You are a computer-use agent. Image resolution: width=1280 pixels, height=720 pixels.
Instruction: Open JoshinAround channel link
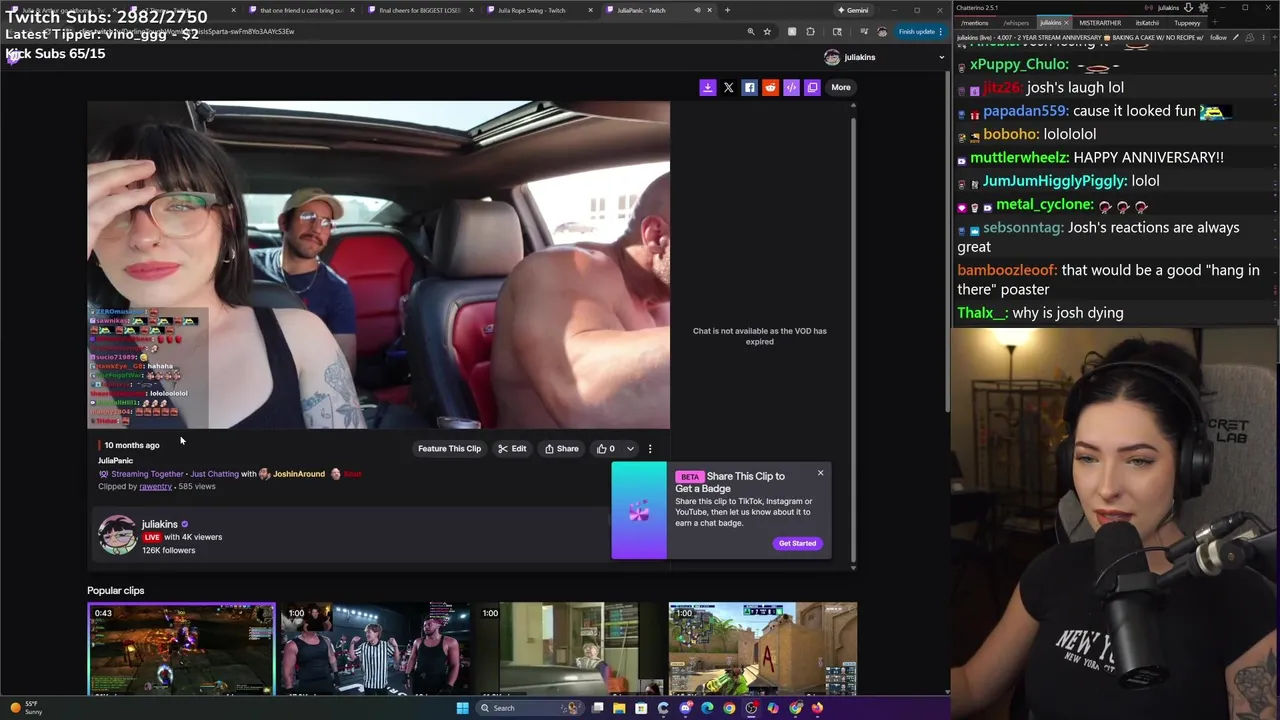tap(298, 474)
